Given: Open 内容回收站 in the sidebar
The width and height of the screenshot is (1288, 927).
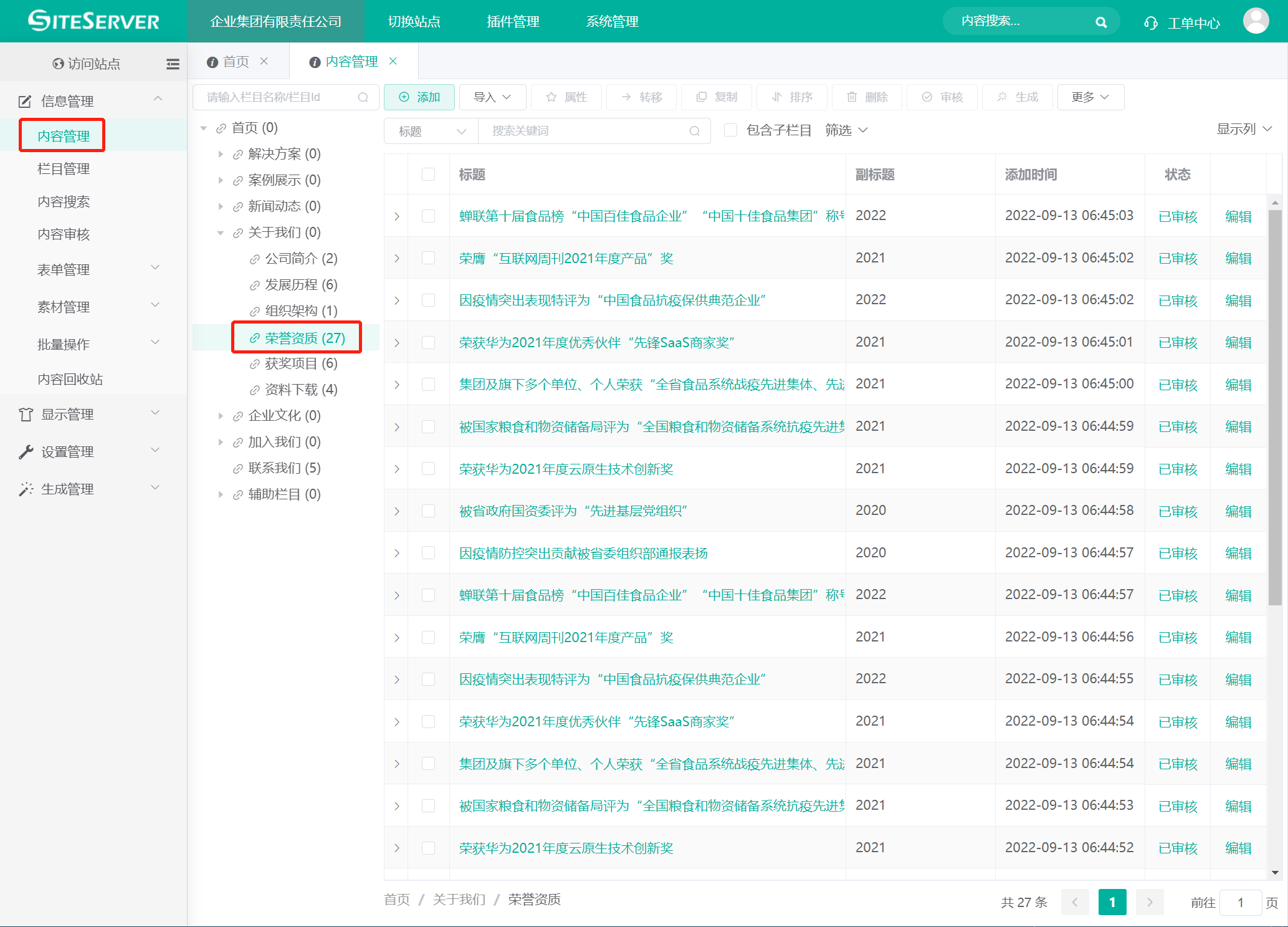Looking at the screenshot, I should tap(70, 380).
